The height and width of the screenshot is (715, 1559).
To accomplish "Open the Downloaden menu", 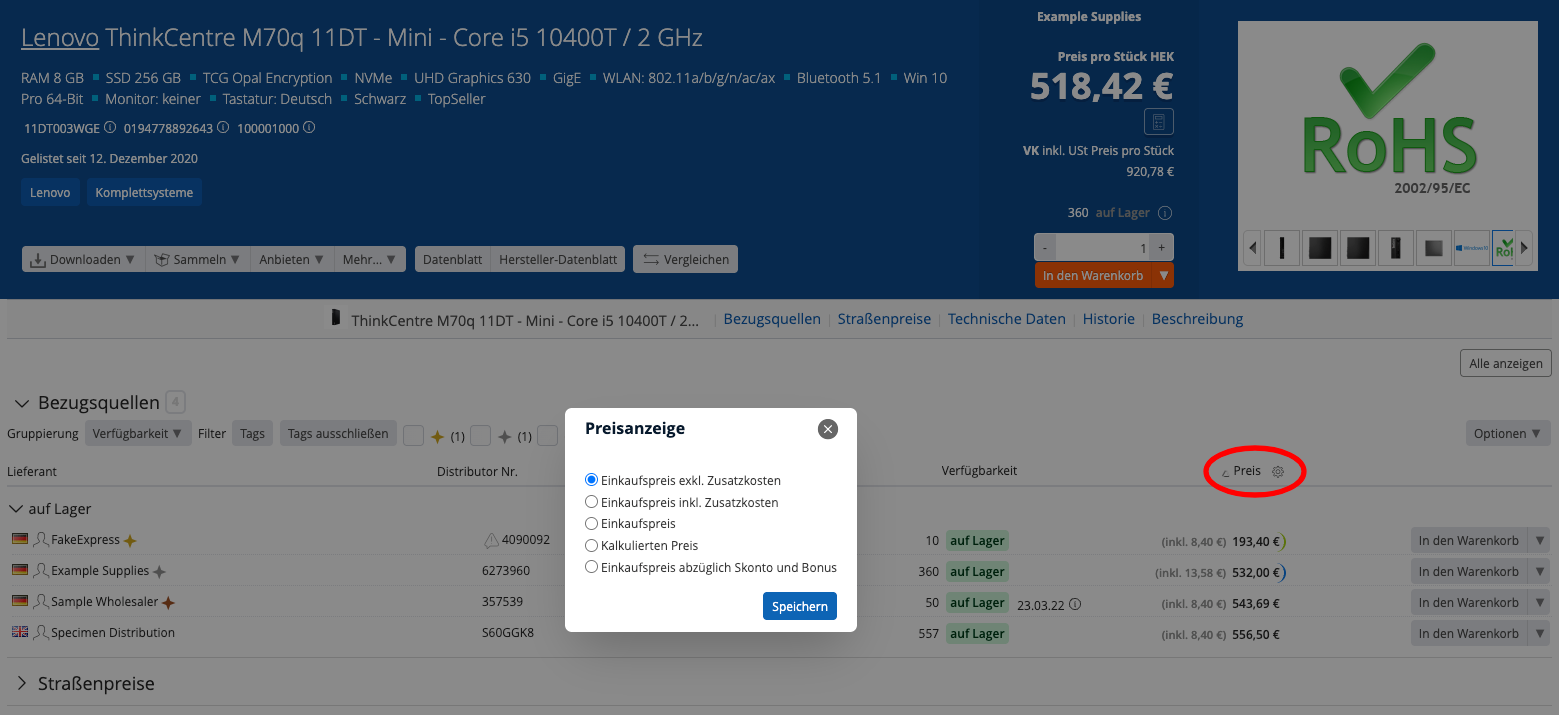I will (x=83, y=259).
